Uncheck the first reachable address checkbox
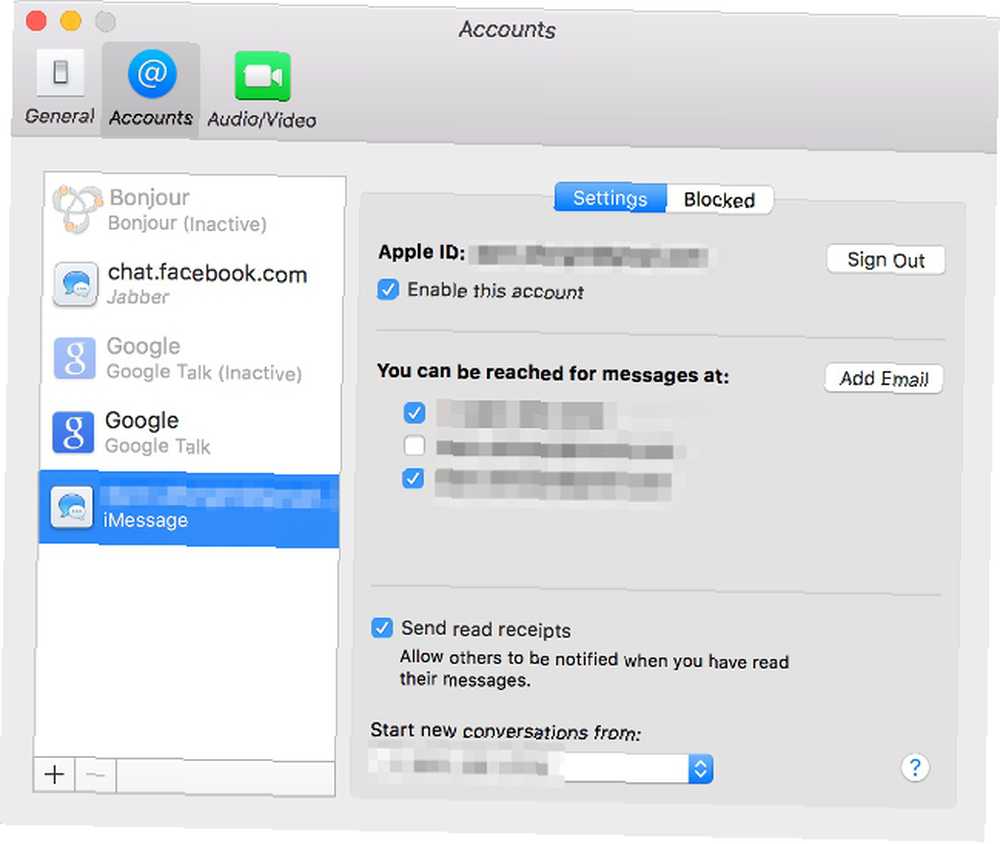1000x844 pixels. (415, 413)
